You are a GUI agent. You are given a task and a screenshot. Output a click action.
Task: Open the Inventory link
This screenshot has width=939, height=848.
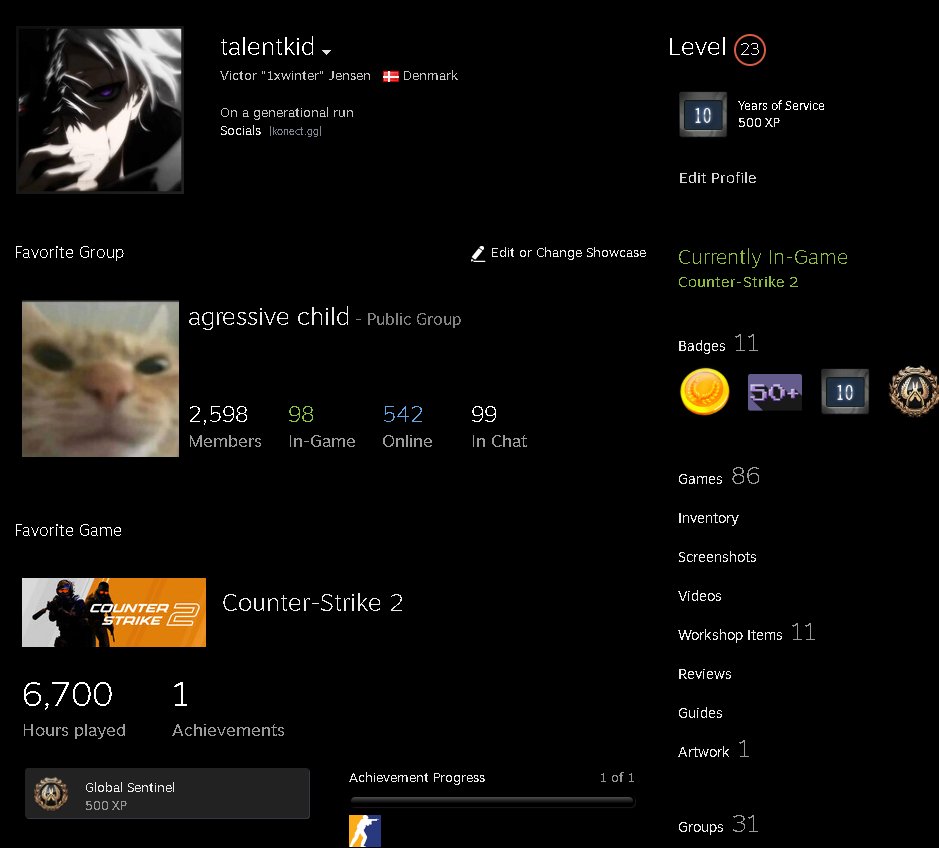(708, 518)
